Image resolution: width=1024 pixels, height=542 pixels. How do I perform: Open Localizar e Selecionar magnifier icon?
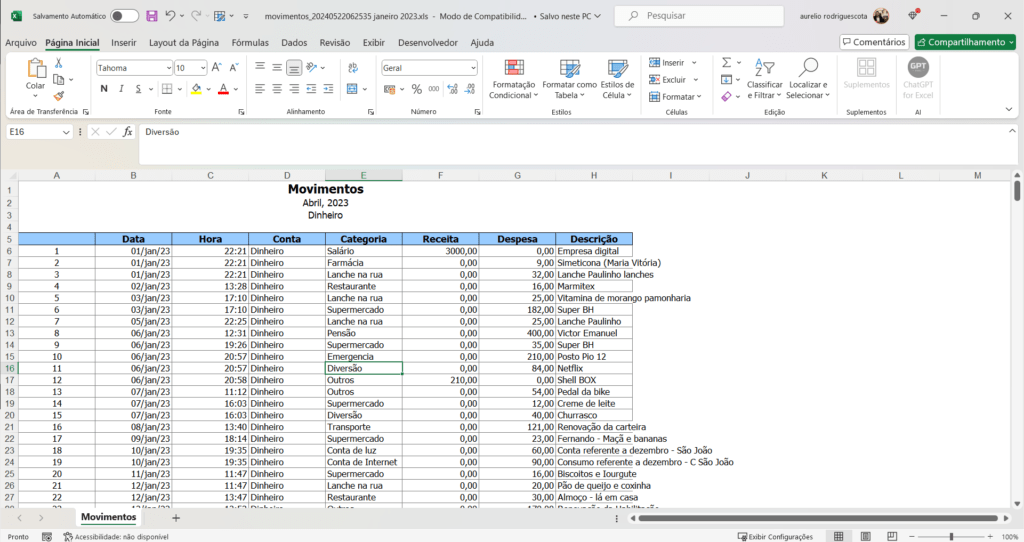(808, 67)
